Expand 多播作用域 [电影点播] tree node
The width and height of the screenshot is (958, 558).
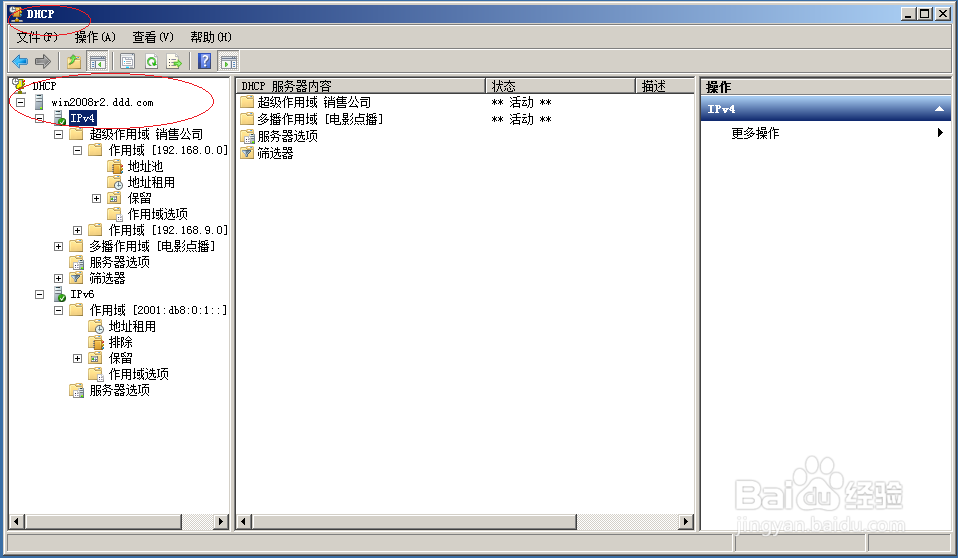(x=59, y=246)
